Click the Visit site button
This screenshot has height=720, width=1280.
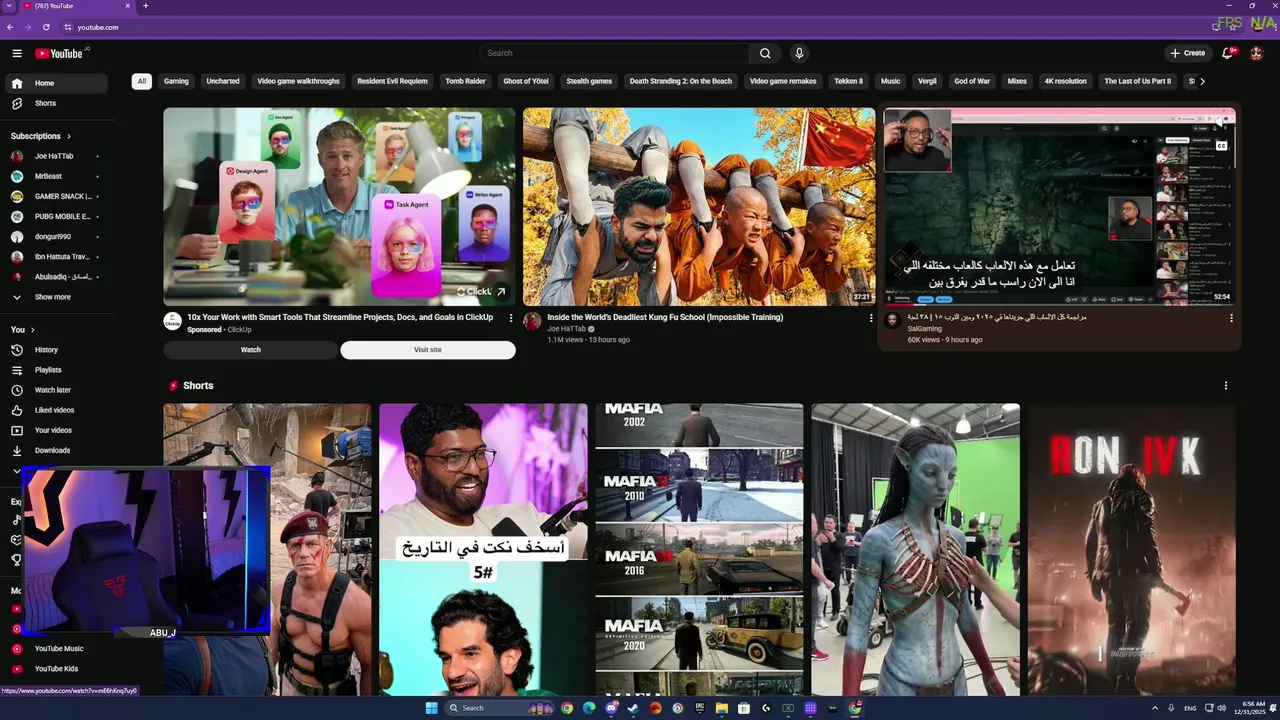coord(428,350)
